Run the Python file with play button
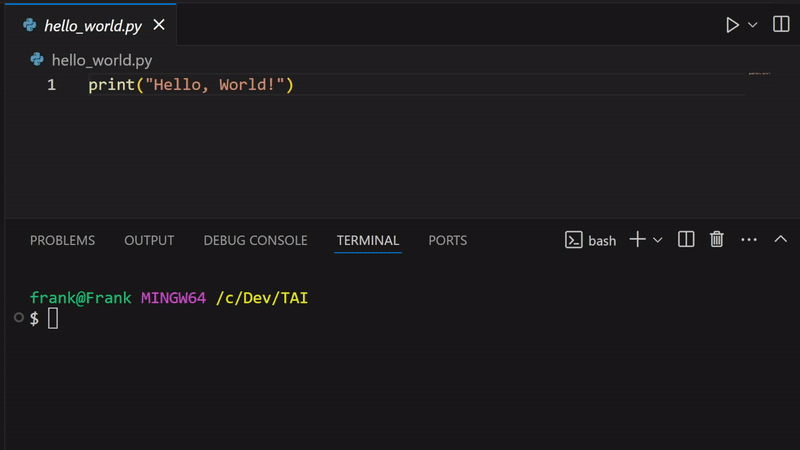The width and height of the screenshot is (800, 450). coord(732,25)
